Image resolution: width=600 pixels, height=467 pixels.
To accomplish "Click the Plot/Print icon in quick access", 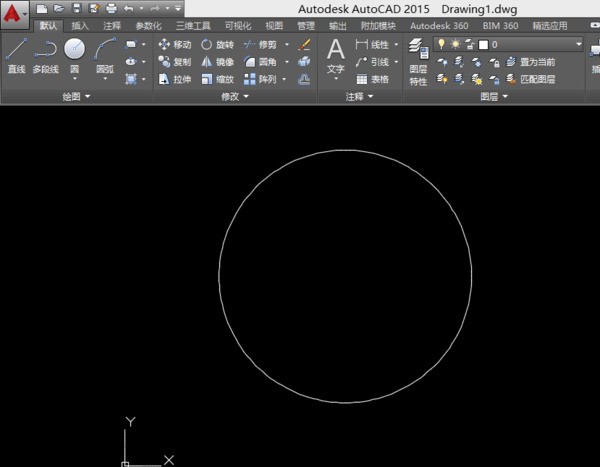I will (111, 8).
